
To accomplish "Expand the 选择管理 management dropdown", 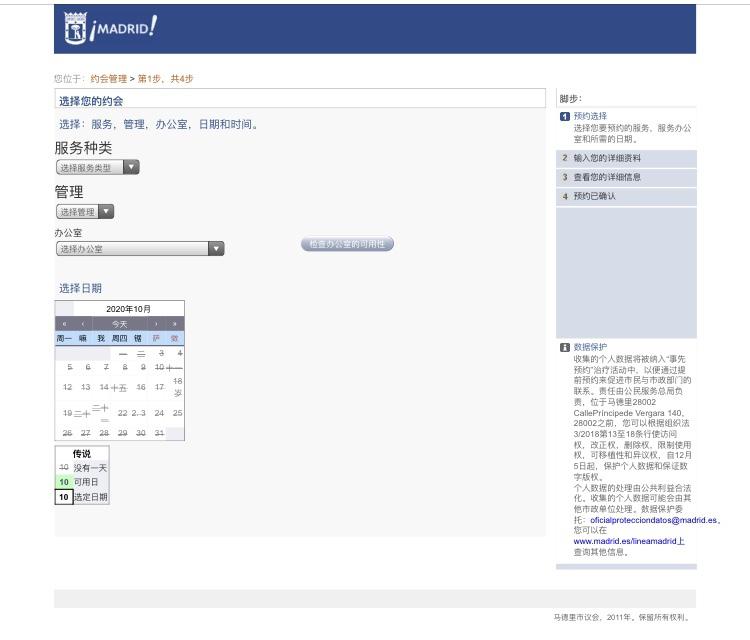I will point(85,211).
